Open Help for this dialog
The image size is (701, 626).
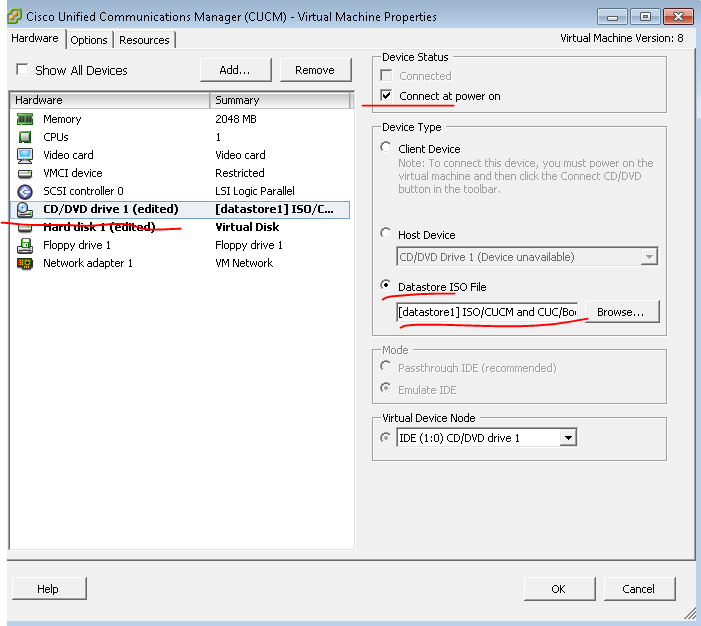48,589
